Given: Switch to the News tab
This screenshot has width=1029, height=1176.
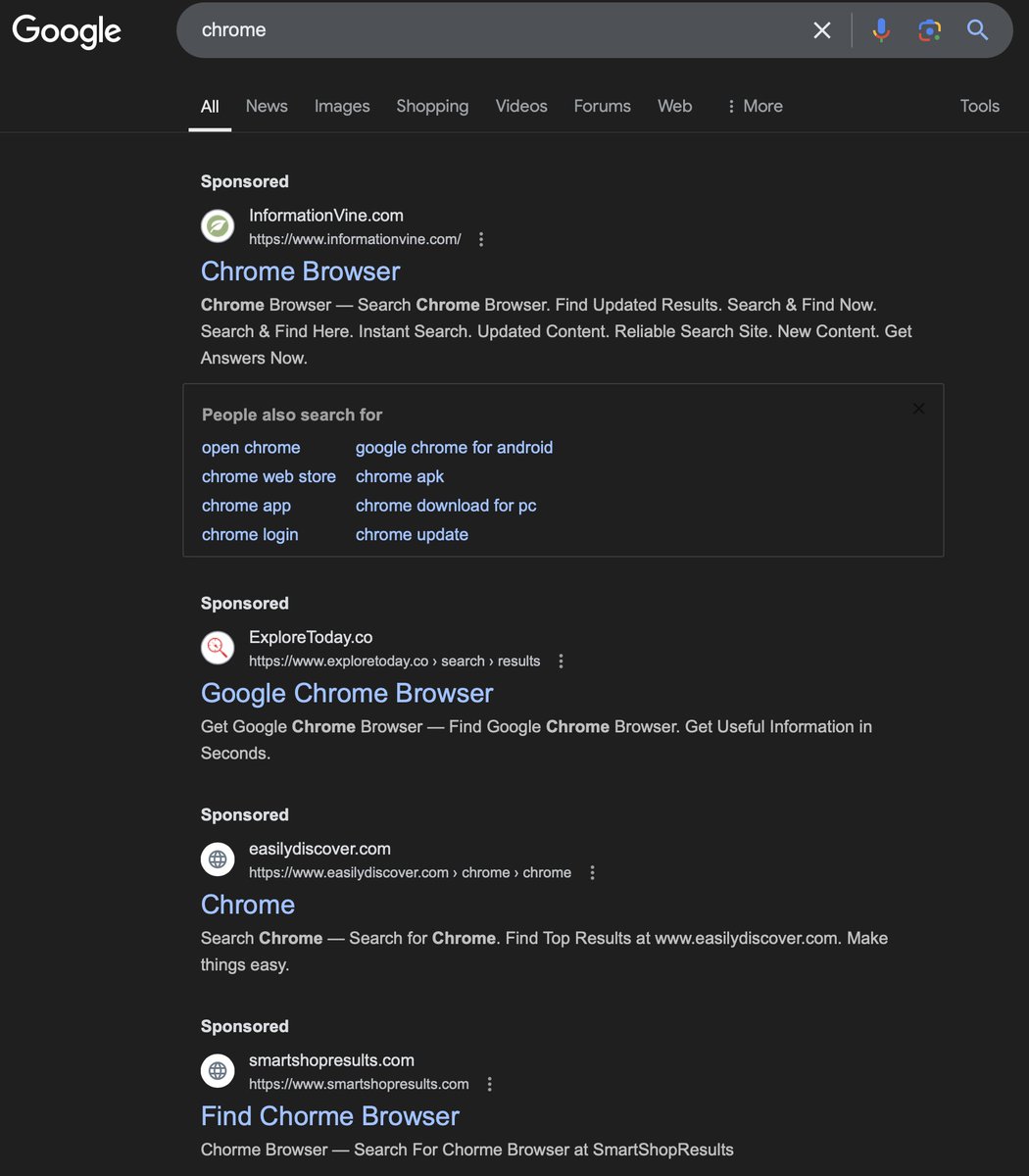Looking at the screenshot, I should (267, 106).
